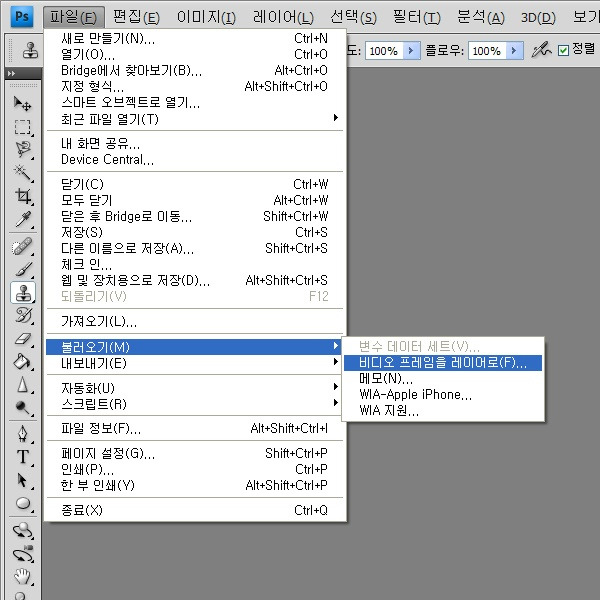Open the 분석(A) menu
This screenshot has height=600, width=600.
click(x=481, y=17)
